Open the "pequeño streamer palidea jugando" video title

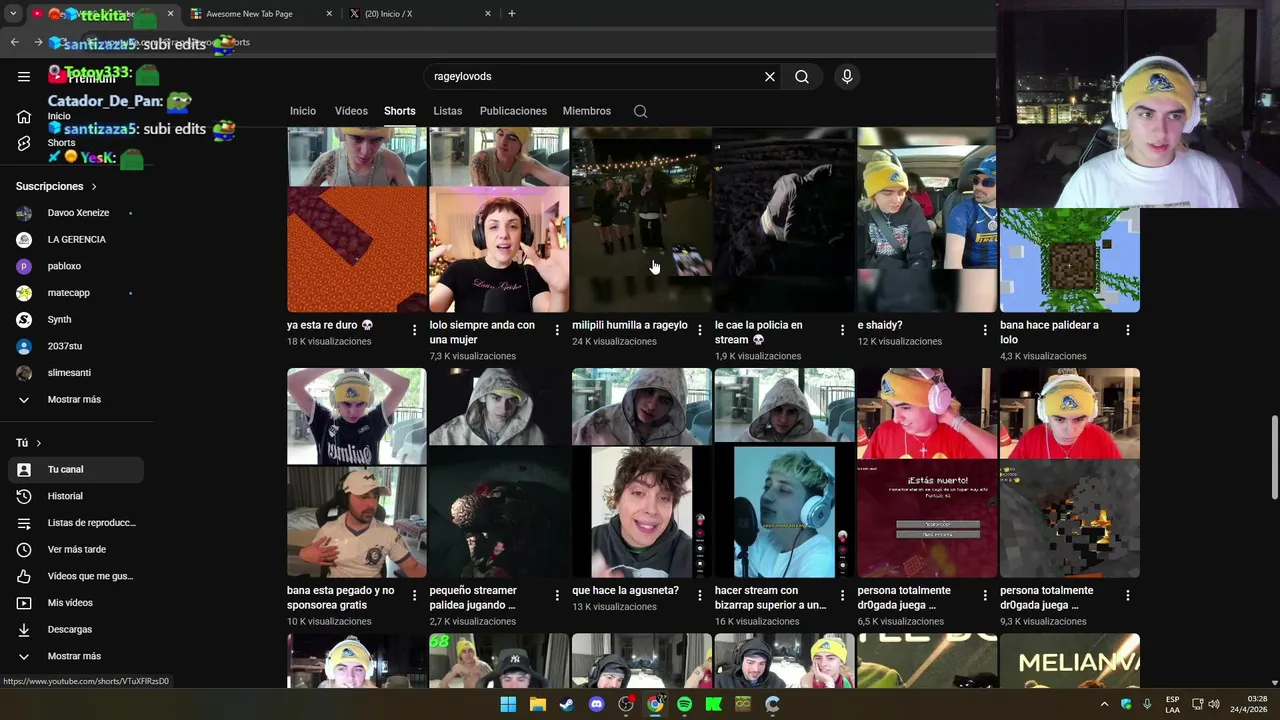click(x=473, y=598)
